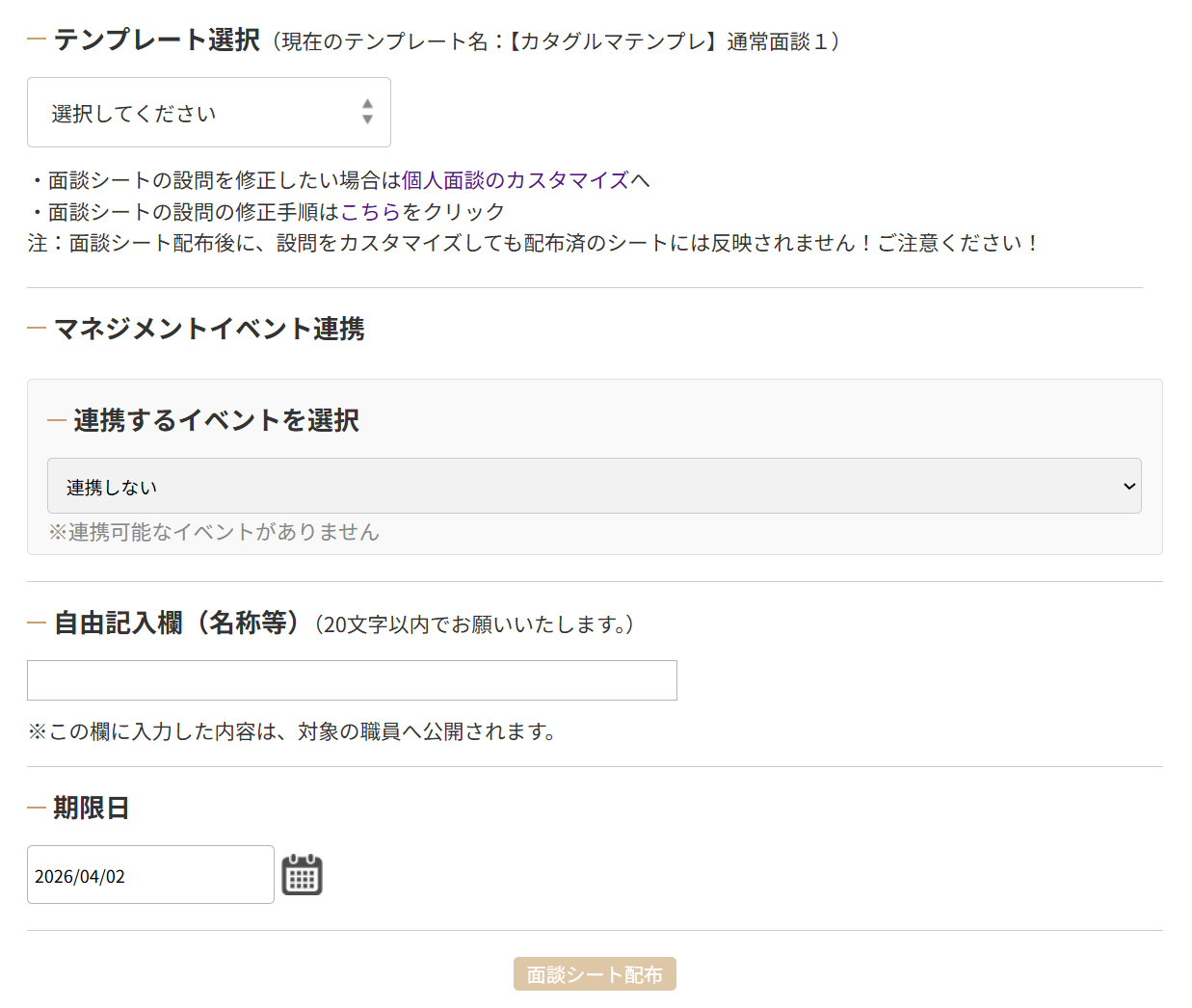
Task: Click the 期限日 section heading
Action: pyautogui.click(x=92, y=808)
